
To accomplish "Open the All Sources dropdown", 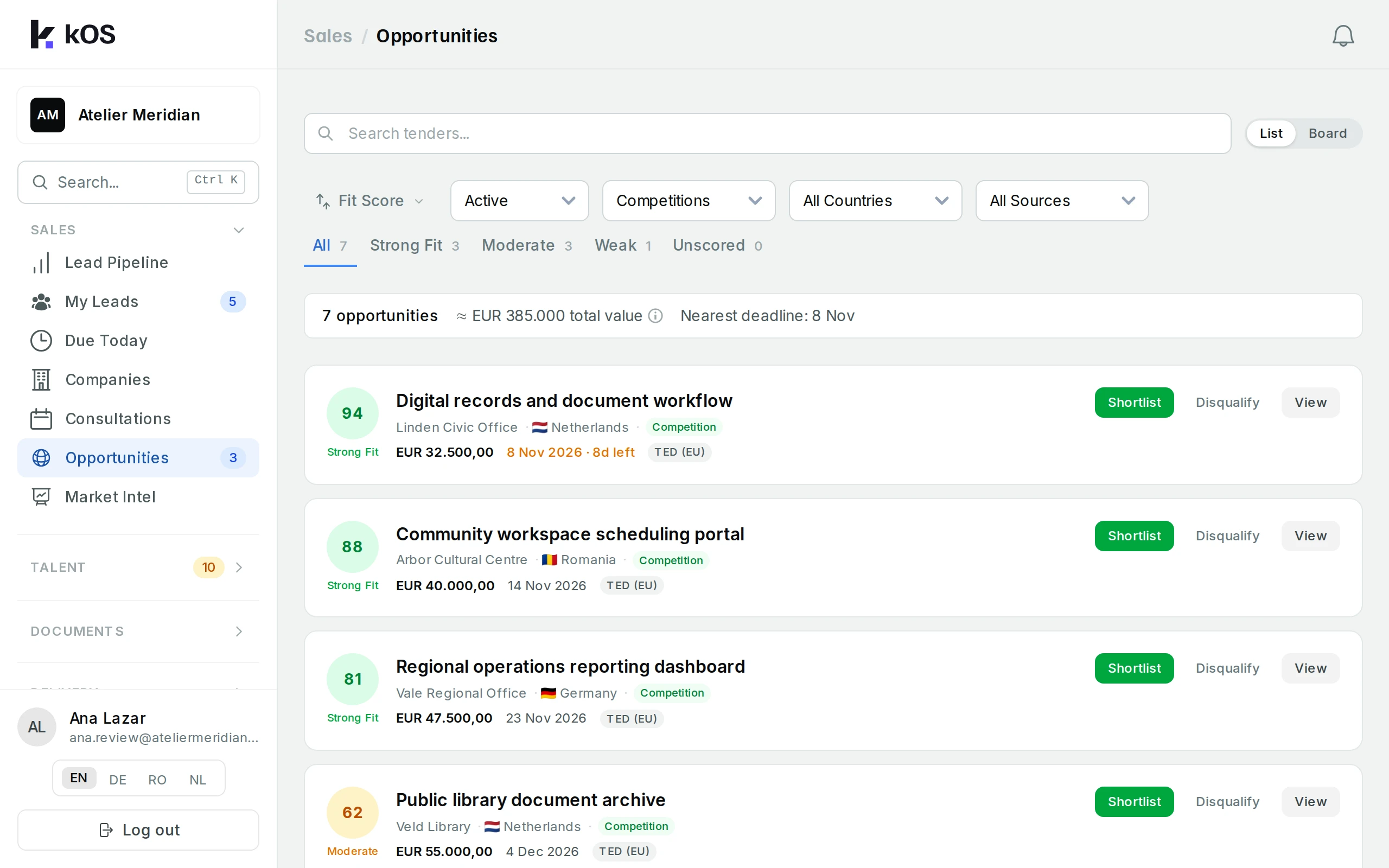I will click(1062, 201).
